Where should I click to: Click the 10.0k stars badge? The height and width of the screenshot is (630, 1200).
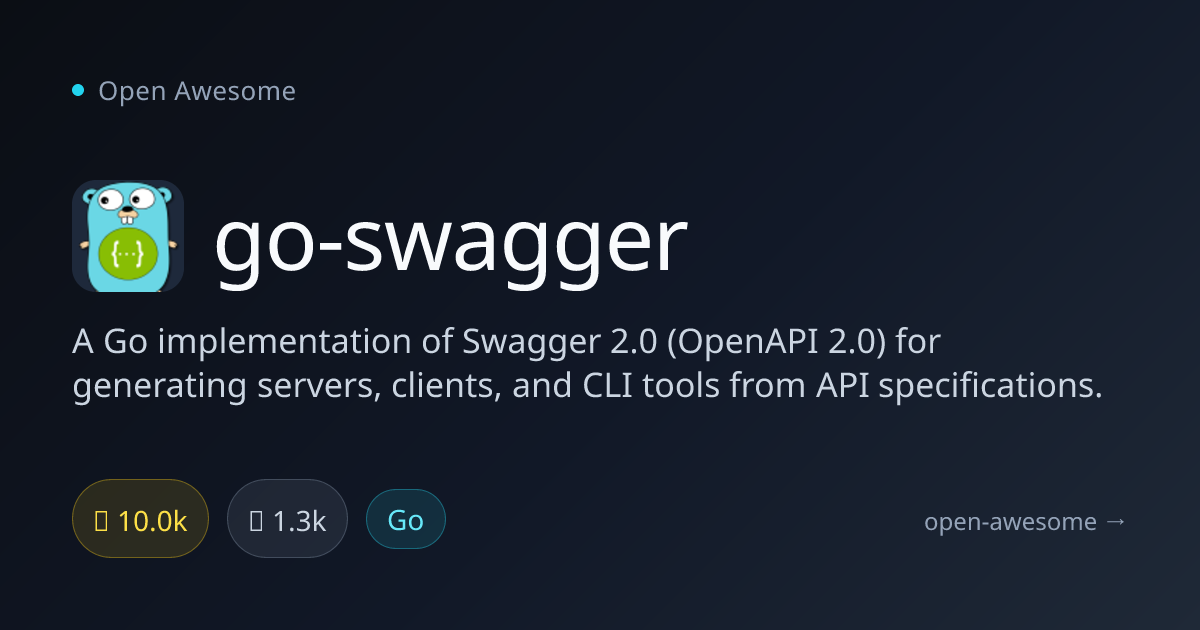click(140, 520)
